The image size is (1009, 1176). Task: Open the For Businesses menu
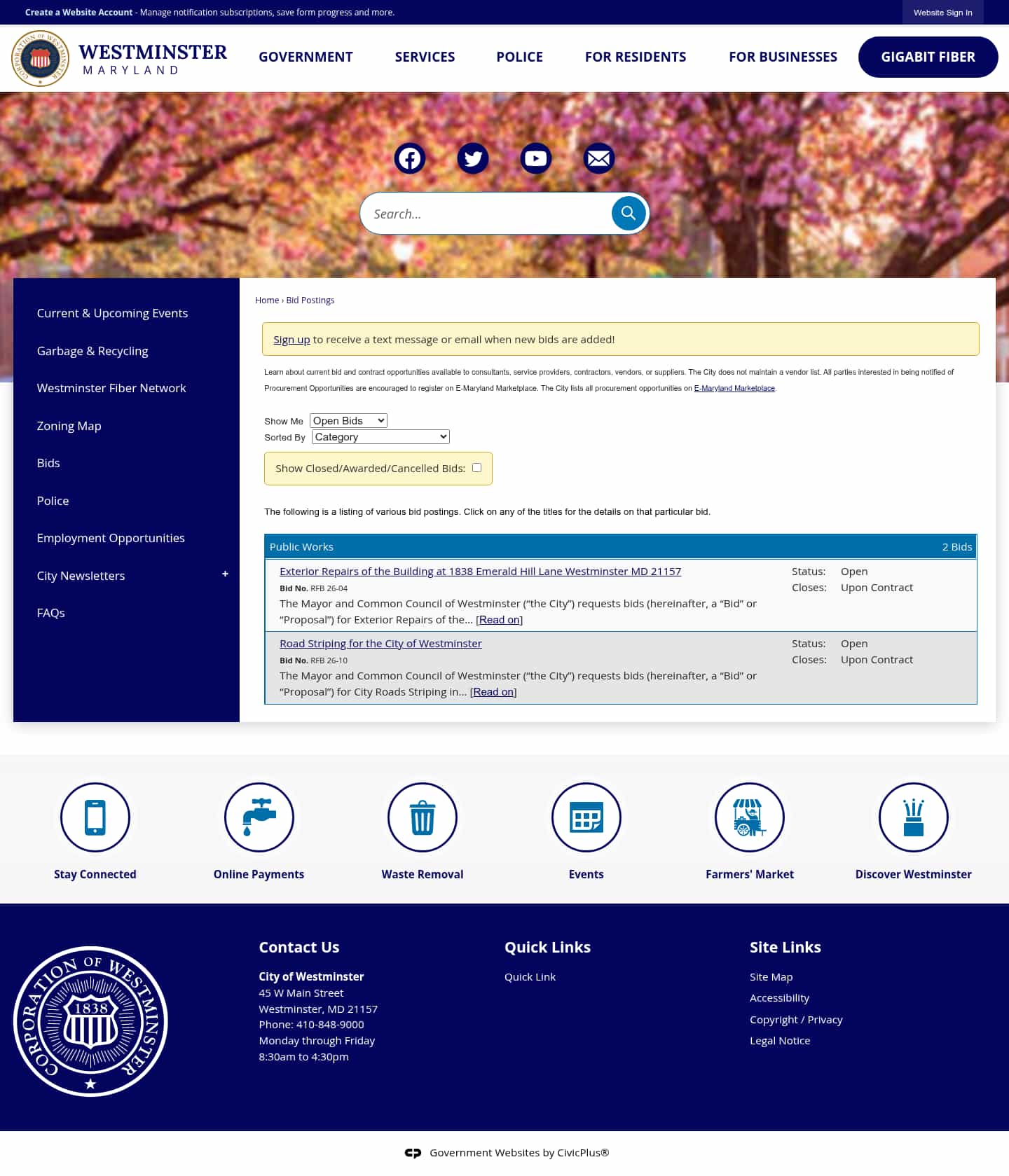(783, 57)
